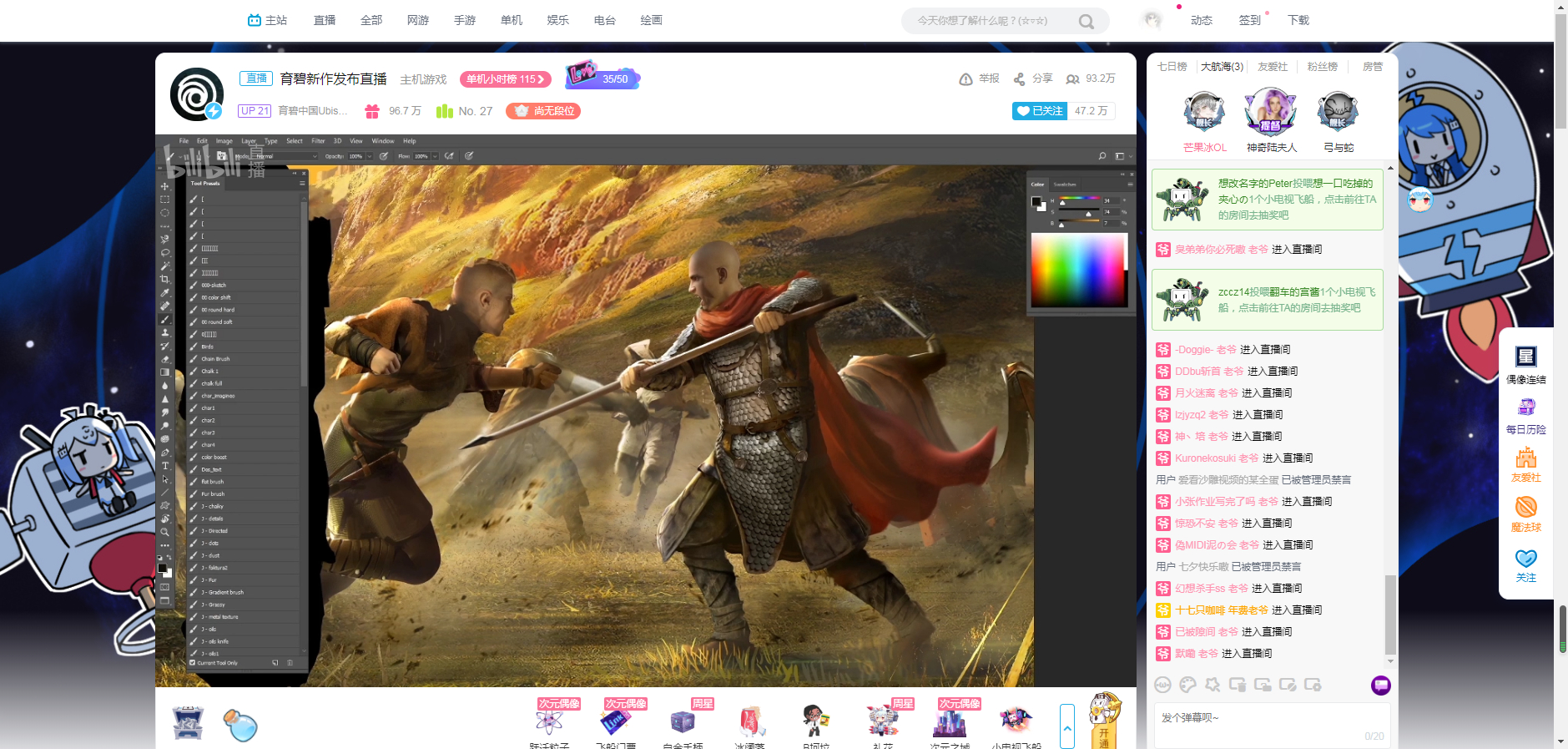Click the chat scroll-up arrow
The image size is (1568, 749).
(x=1390, y=166)
